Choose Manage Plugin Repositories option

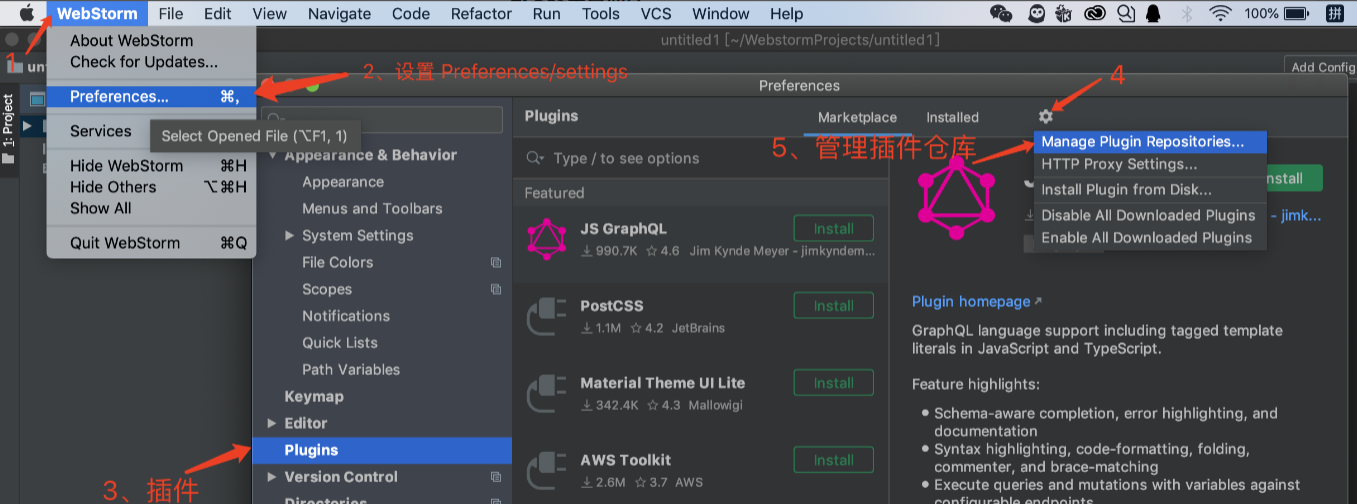[1150, 142]
